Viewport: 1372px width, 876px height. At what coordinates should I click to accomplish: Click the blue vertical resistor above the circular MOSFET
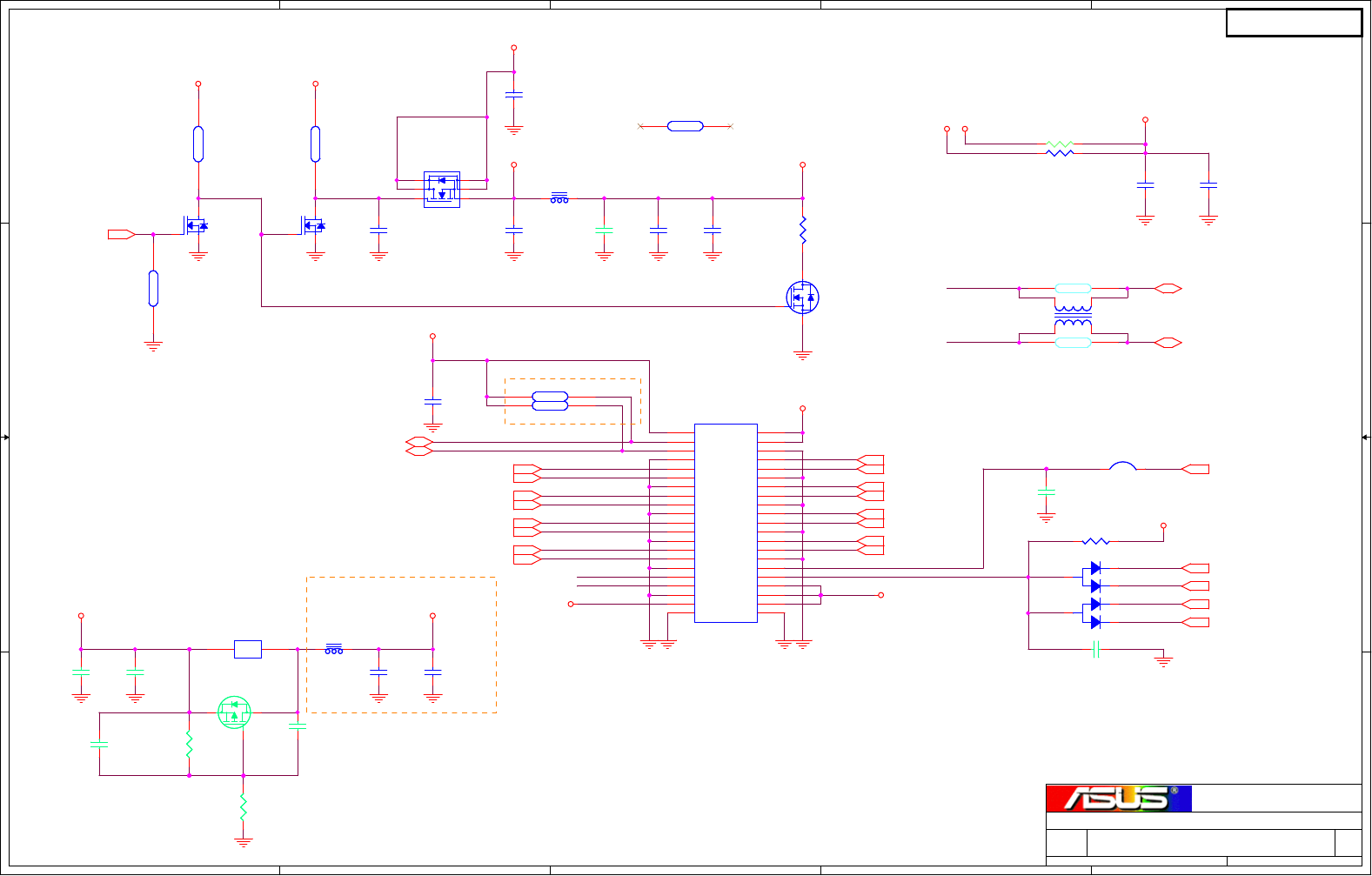pos(803,230)
